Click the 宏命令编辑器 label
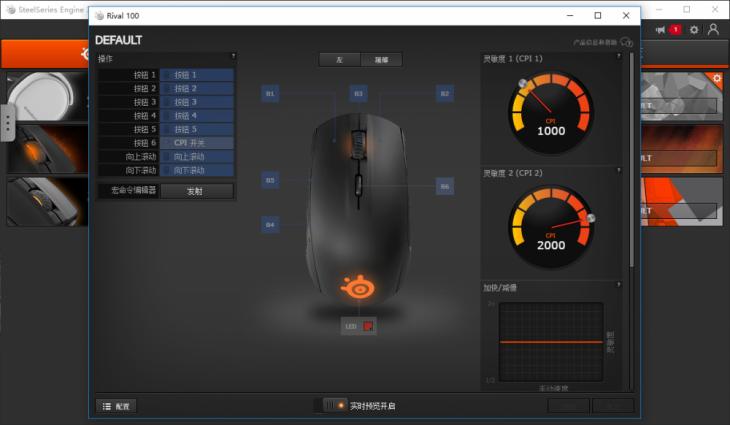Screen dimensions: 730x425 (133, 190)
